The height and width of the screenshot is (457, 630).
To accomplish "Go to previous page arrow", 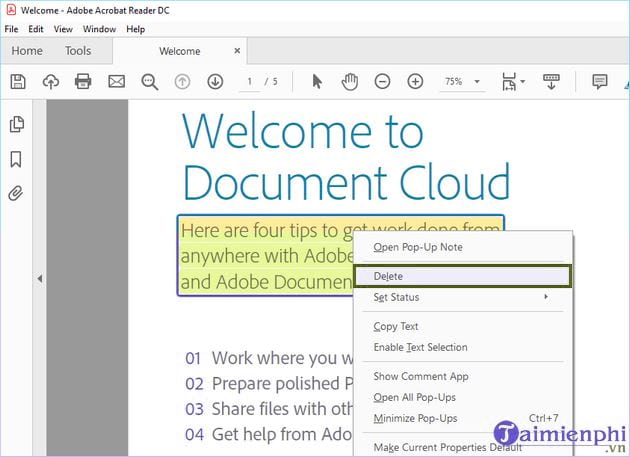I will [182, 82].
